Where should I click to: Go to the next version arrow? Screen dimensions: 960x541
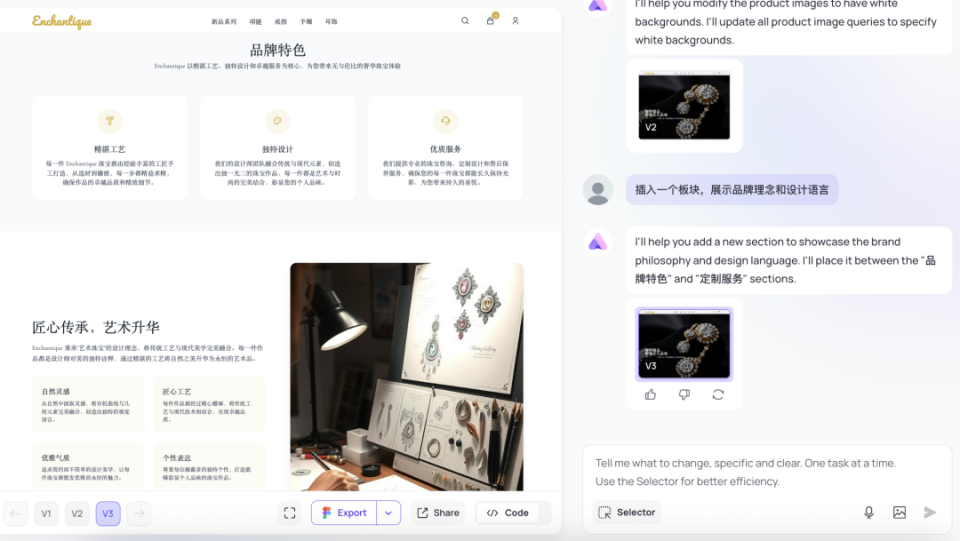[x=139, y=513]
